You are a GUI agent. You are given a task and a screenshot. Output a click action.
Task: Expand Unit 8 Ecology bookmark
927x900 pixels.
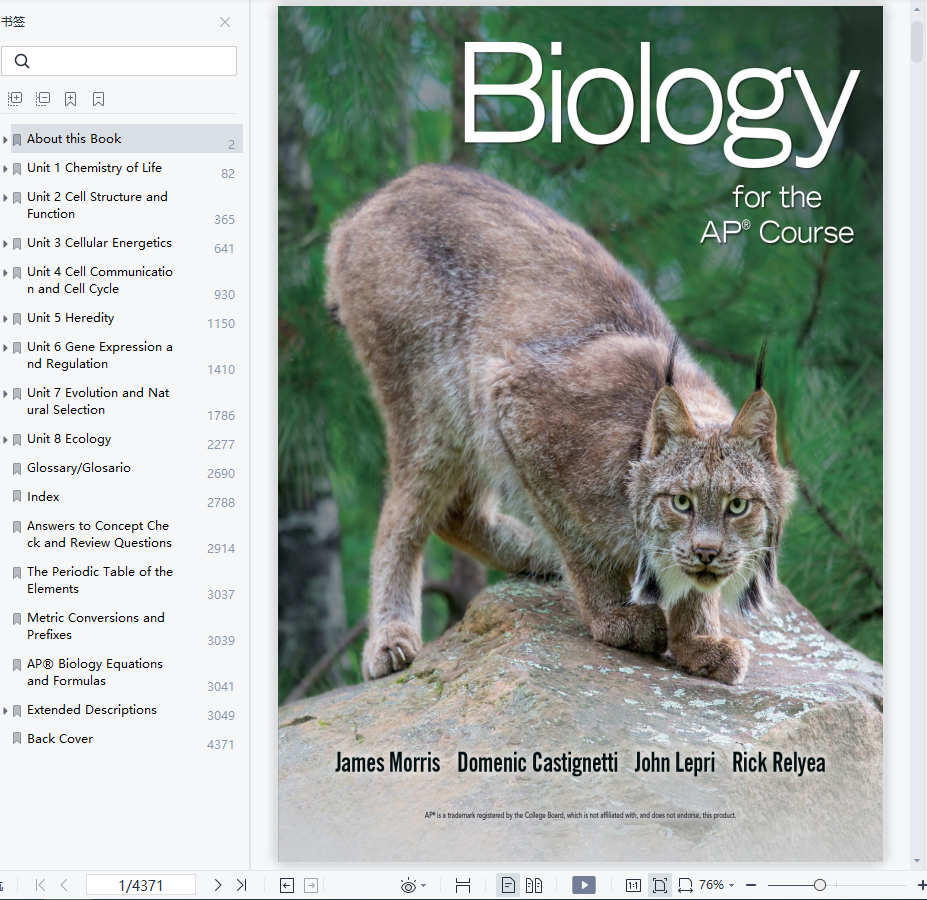[5, 440]
